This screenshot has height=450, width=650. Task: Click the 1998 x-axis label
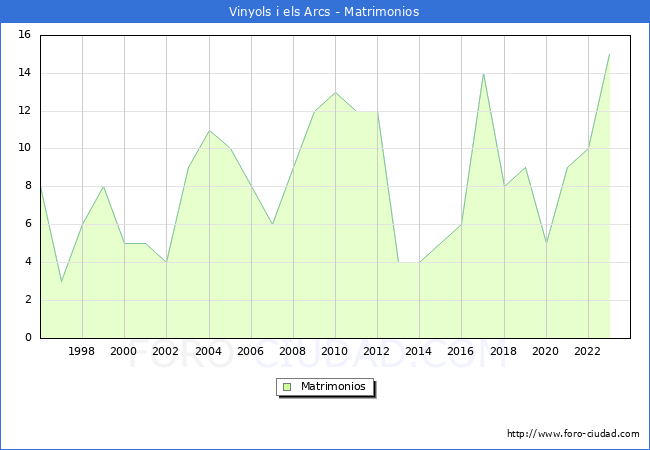pos(82,352)
